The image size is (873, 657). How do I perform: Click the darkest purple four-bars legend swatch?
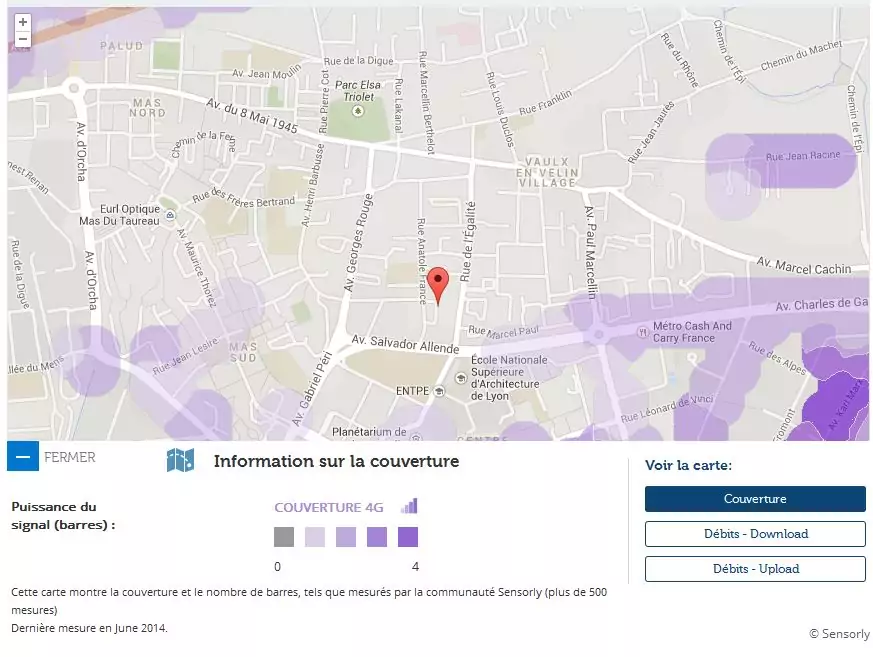tap(407, 537)
